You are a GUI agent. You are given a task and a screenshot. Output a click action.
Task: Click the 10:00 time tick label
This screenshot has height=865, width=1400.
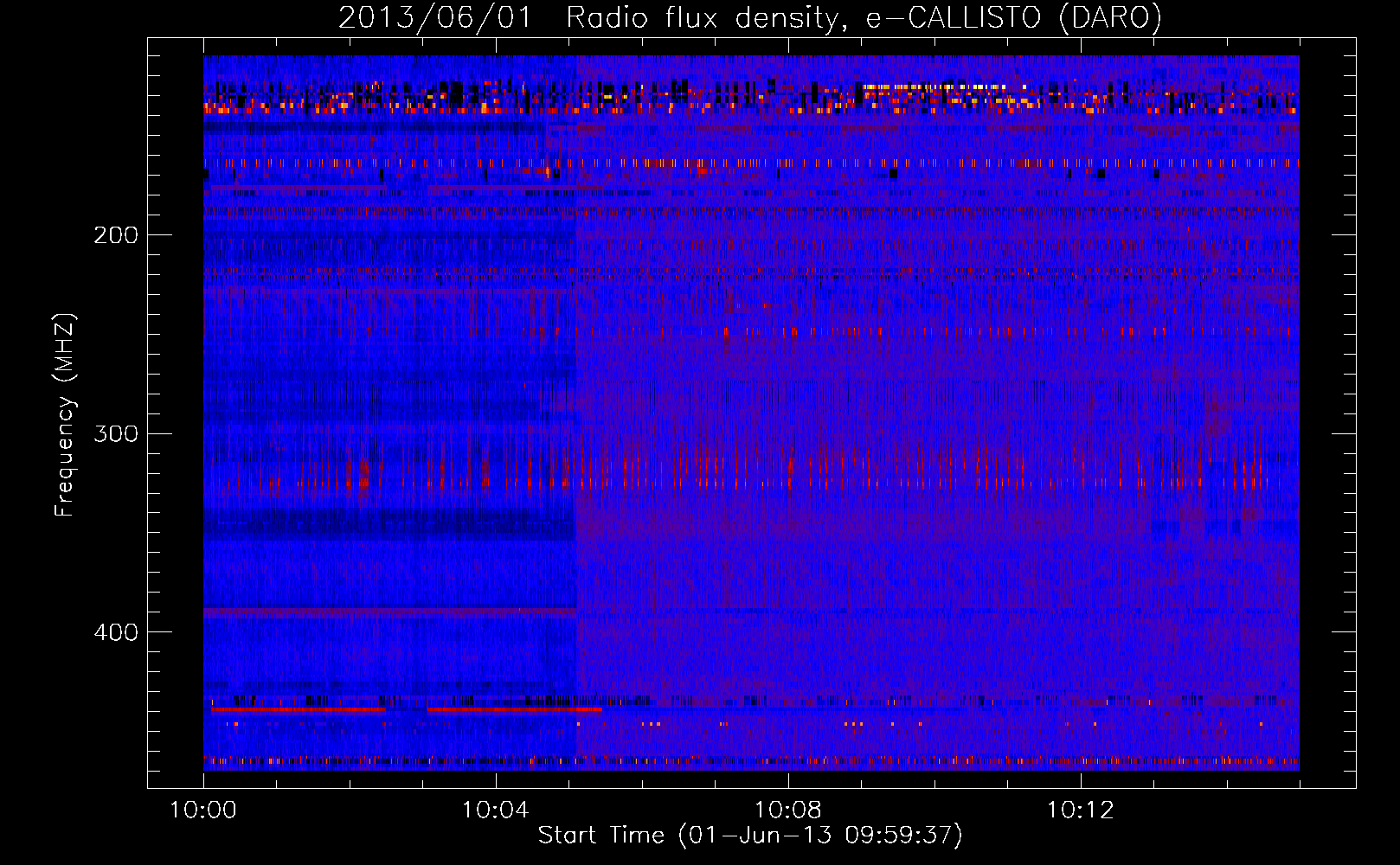click(x=203, y=811)
